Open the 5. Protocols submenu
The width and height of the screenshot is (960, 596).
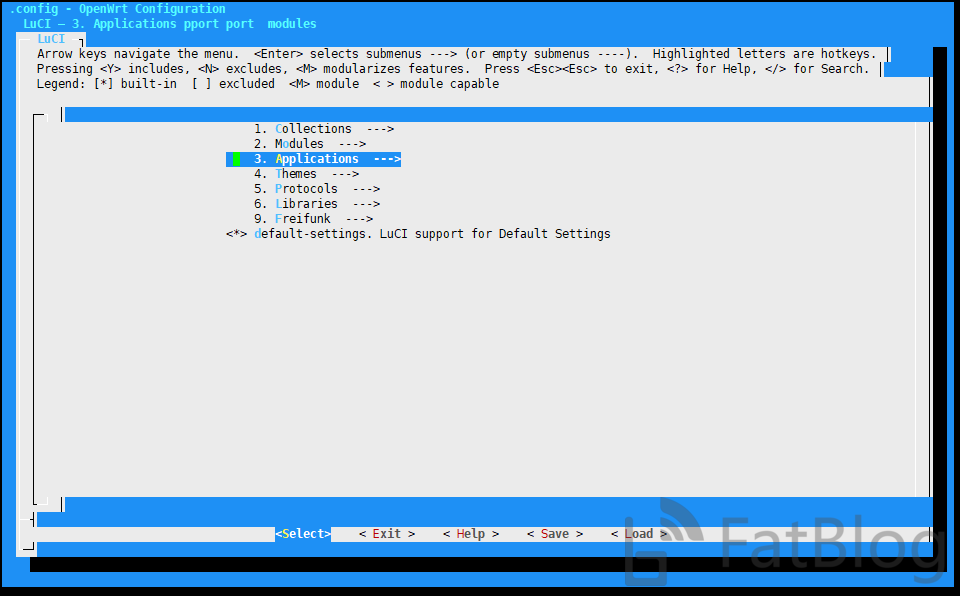click(x=317, y=189)
